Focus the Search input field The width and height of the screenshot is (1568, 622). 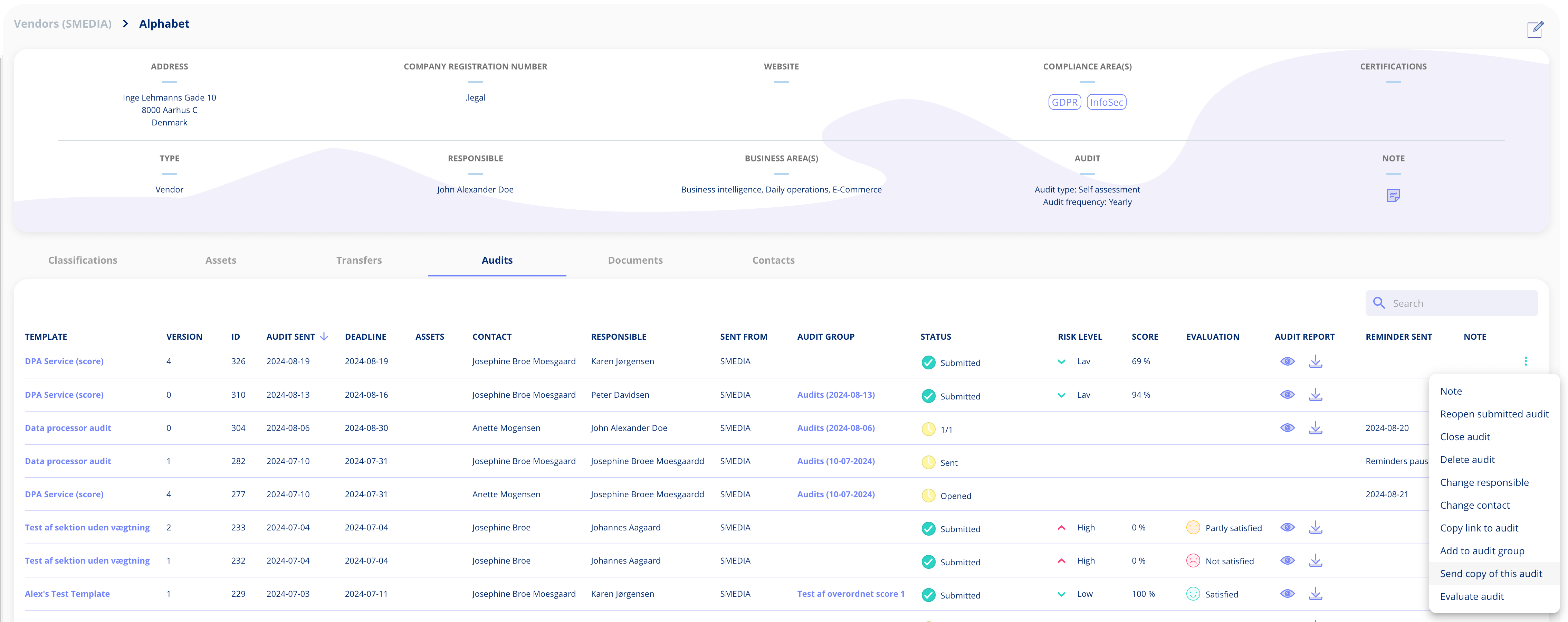coord(1452,303)
